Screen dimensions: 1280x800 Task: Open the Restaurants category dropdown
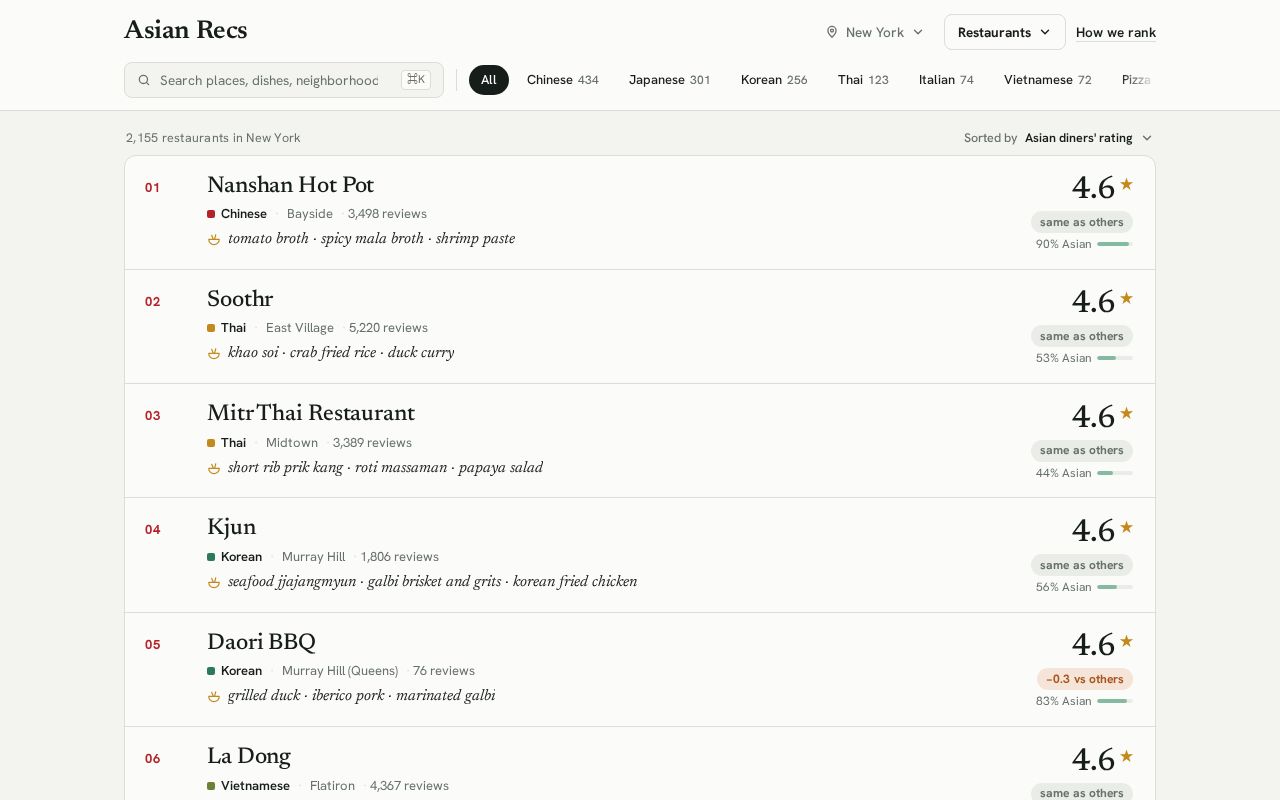tap(1004, 32)
